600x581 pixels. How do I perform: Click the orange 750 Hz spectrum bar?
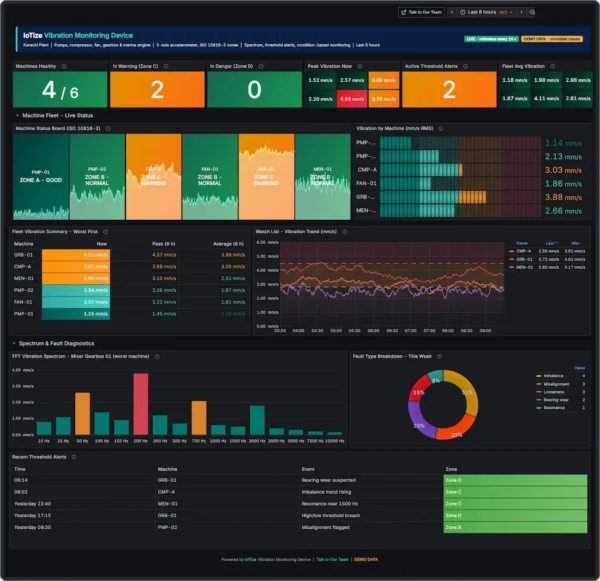pyautogui.click(x=199, y=418)
